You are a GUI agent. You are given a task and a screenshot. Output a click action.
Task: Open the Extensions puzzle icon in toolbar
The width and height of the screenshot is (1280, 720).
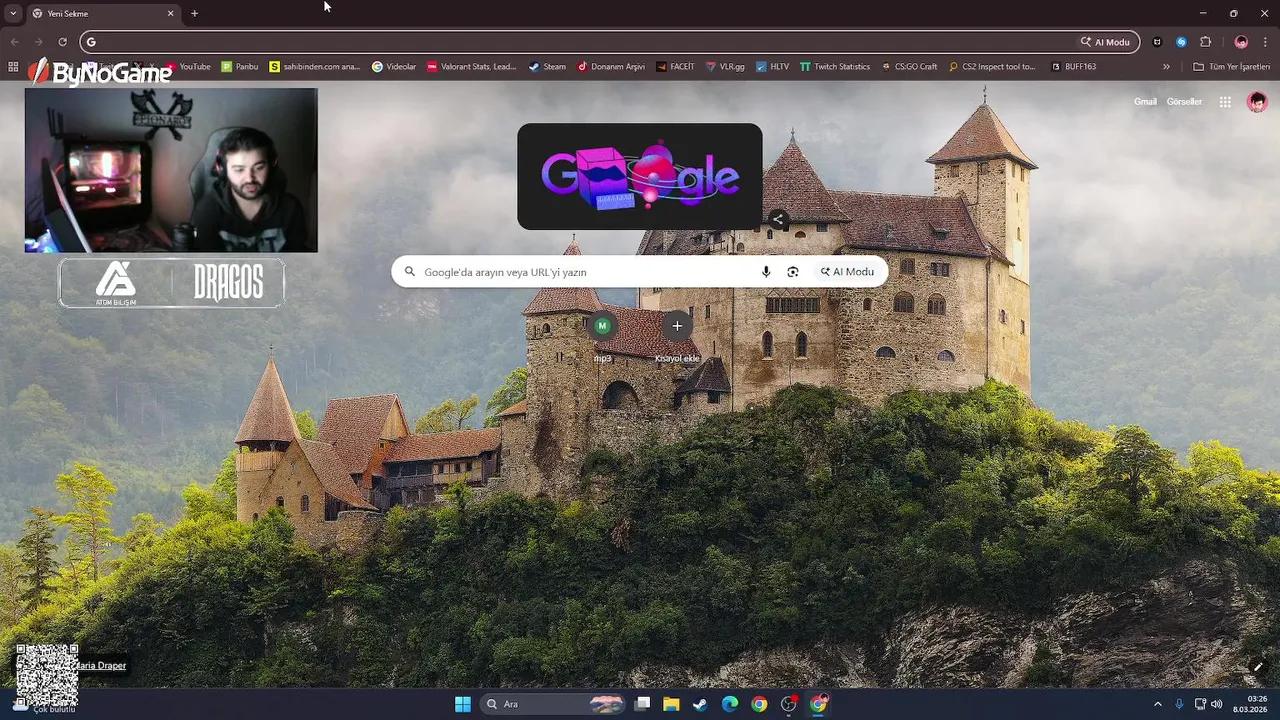1205,42
